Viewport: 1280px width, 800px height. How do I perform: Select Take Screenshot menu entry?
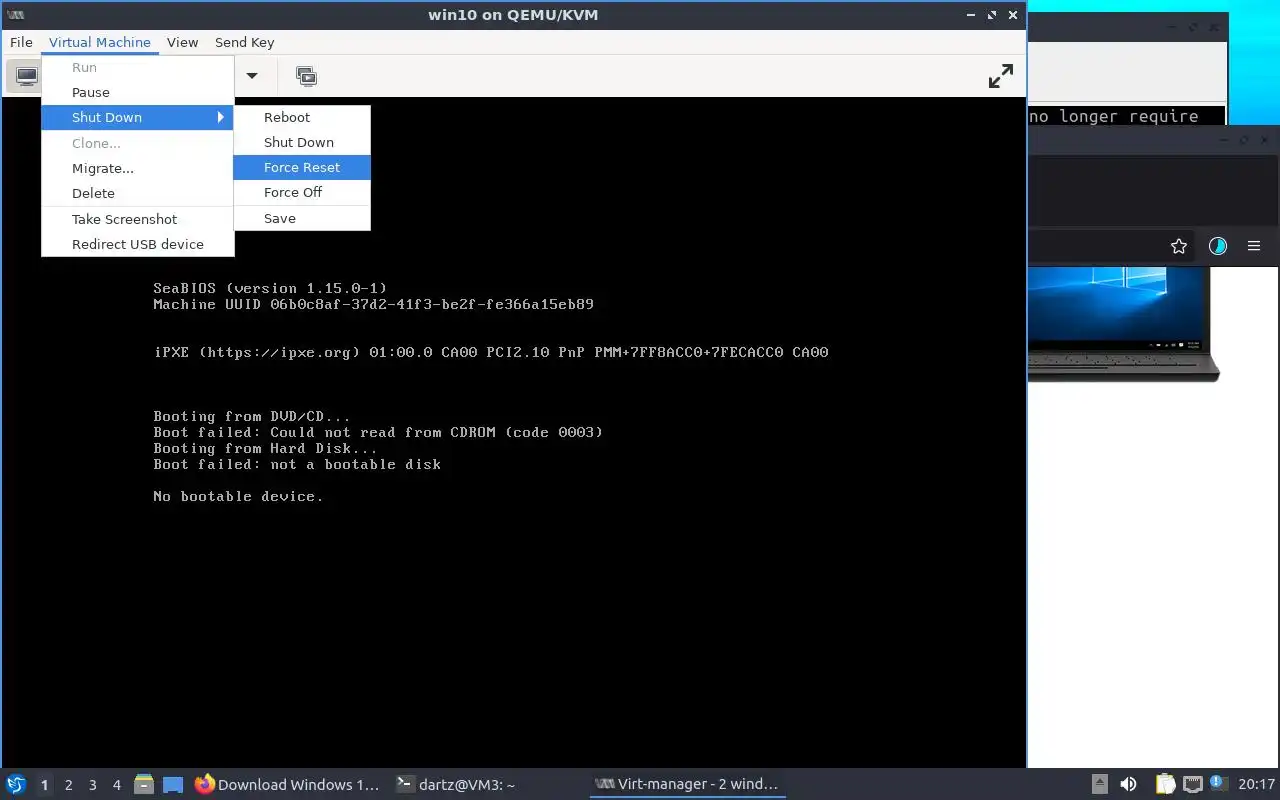(x=138, y=219)
